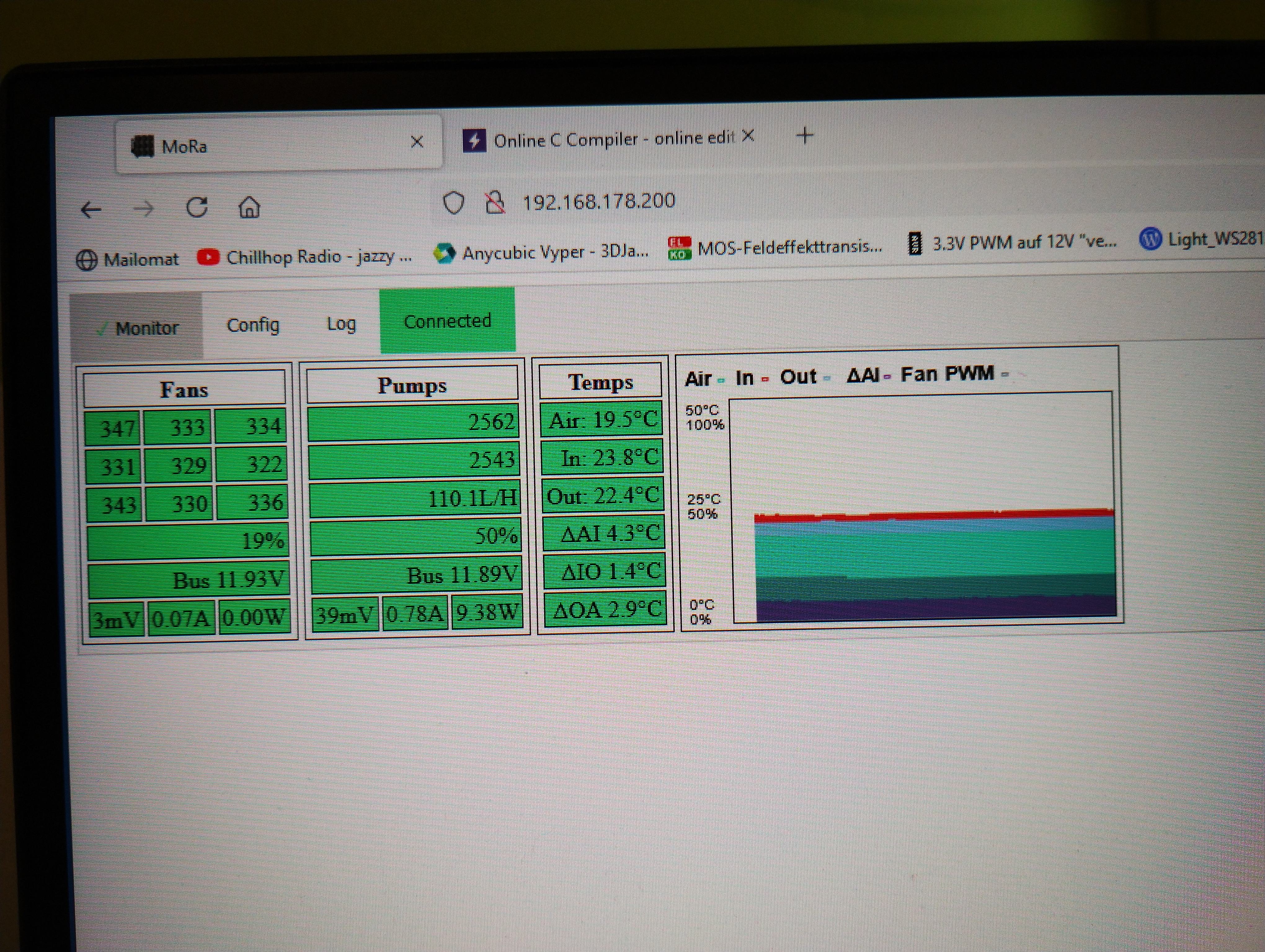Click the address bar showing 192.168.178.200
The height and width of the screenshot is (952, 1265).
[598, 201]
